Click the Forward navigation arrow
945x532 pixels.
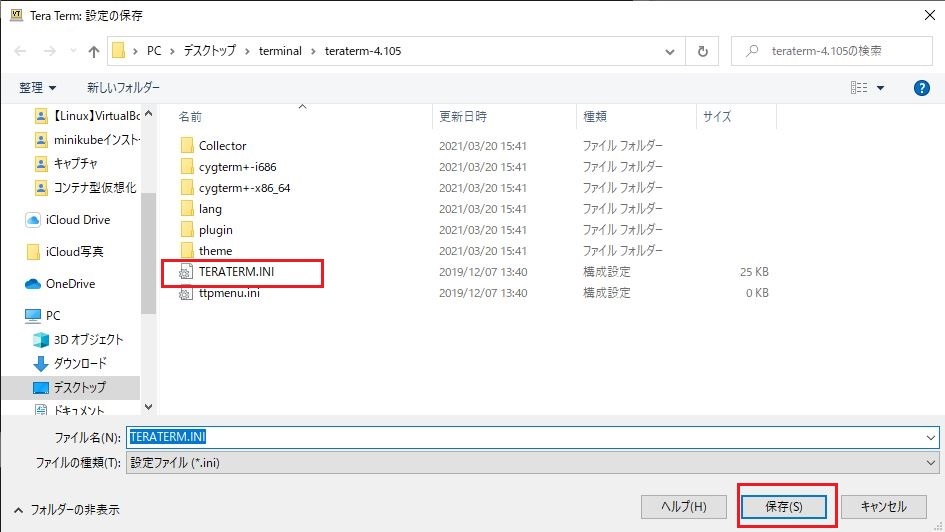pos(49,51)
